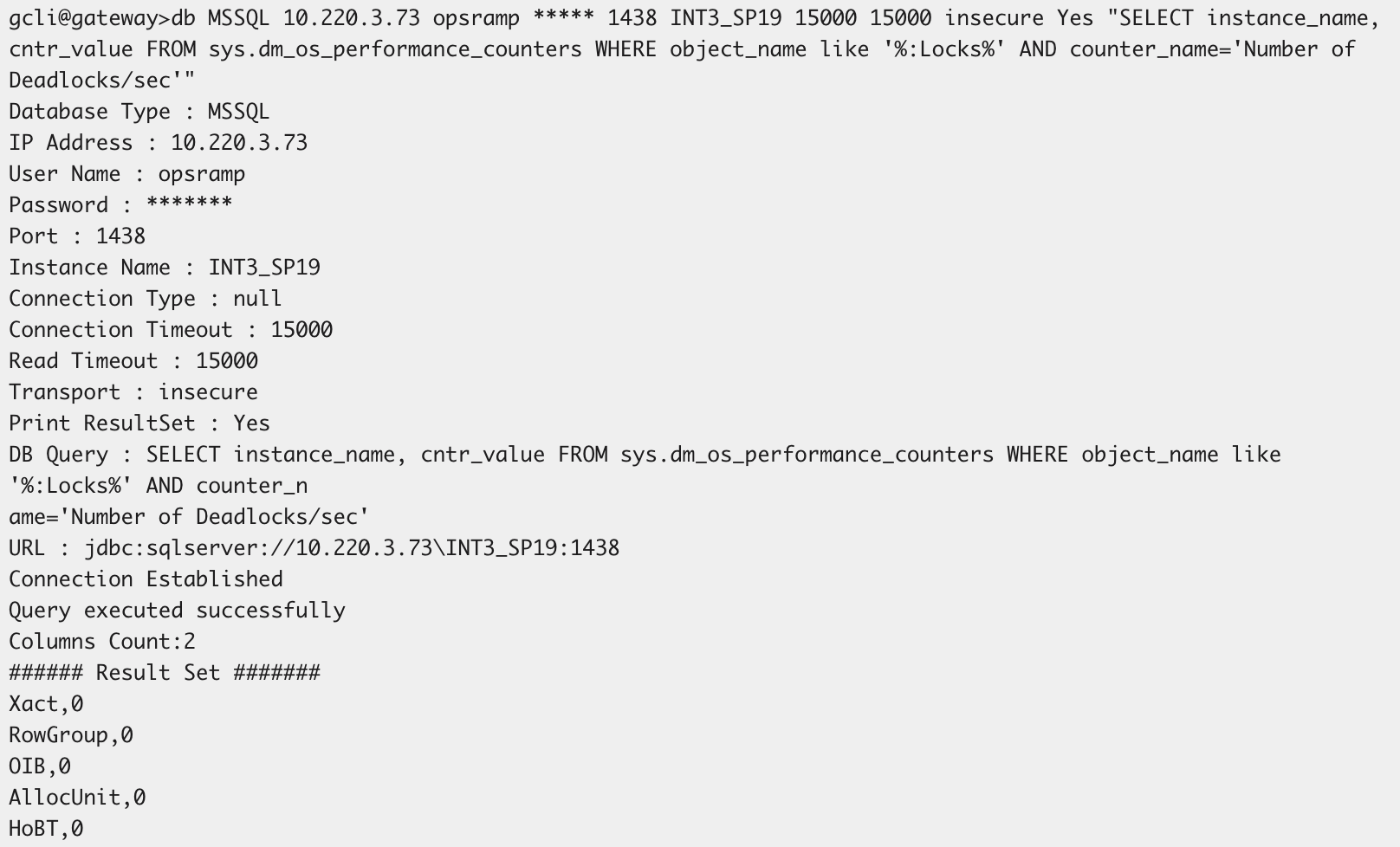
Task: Click the 'Connection Established' message
Action: (x=146, y=579)
